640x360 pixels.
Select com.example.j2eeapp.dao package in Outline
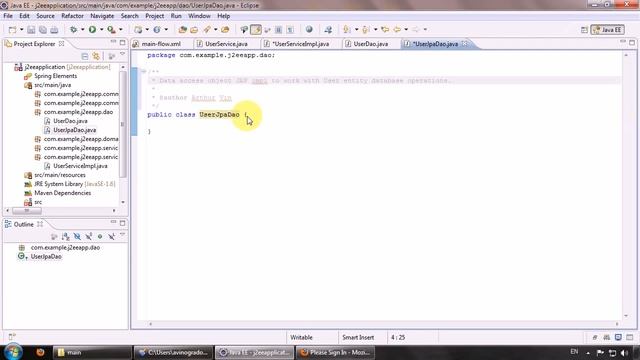pyautogui.click(x=65, y=247)
